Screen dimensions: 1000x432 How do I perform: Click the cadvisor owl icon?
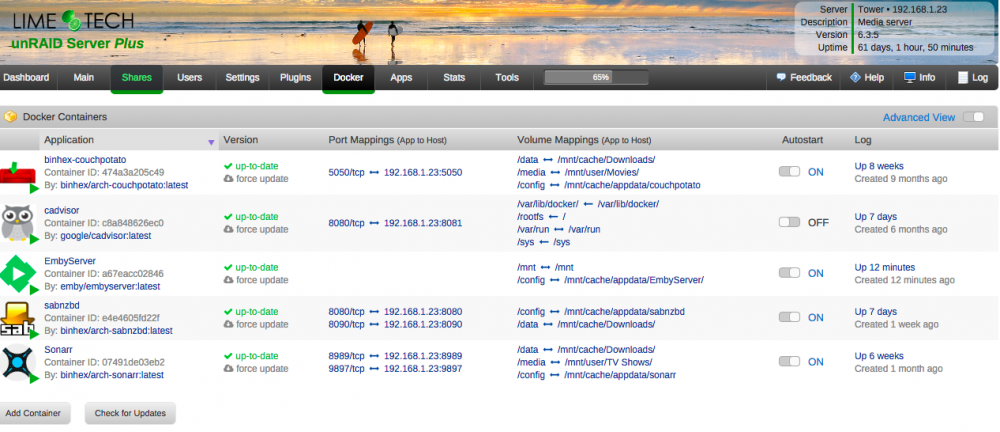(x=17, y=223)
